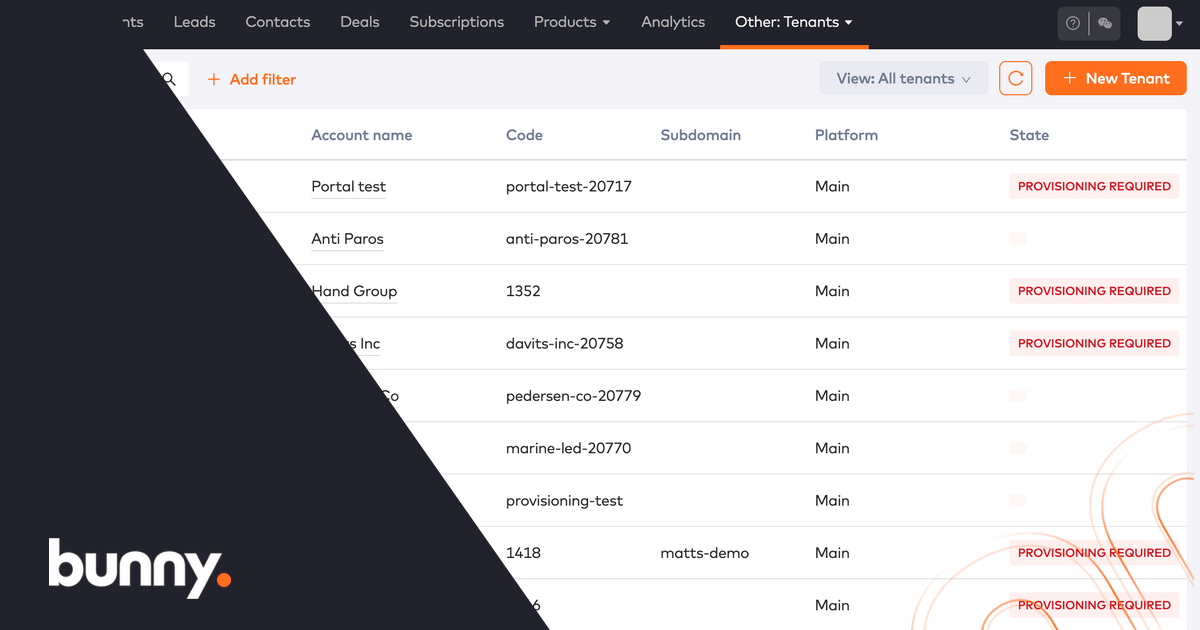This screenshot has height=630, width=1200.
Task: Switch to the Contacts tab
Action: (x=278, y=22)
